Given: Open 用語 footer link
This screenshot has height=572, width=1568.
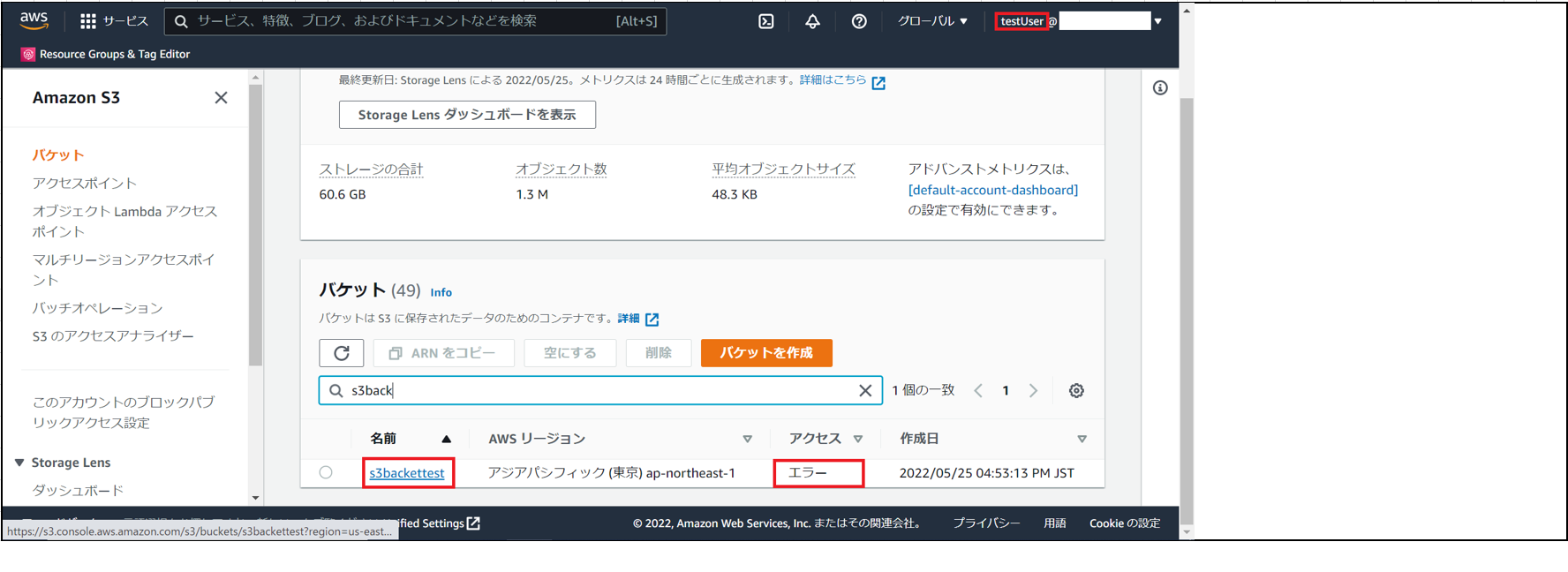Looking at the screenshot, I should (x=1055, y=523).
